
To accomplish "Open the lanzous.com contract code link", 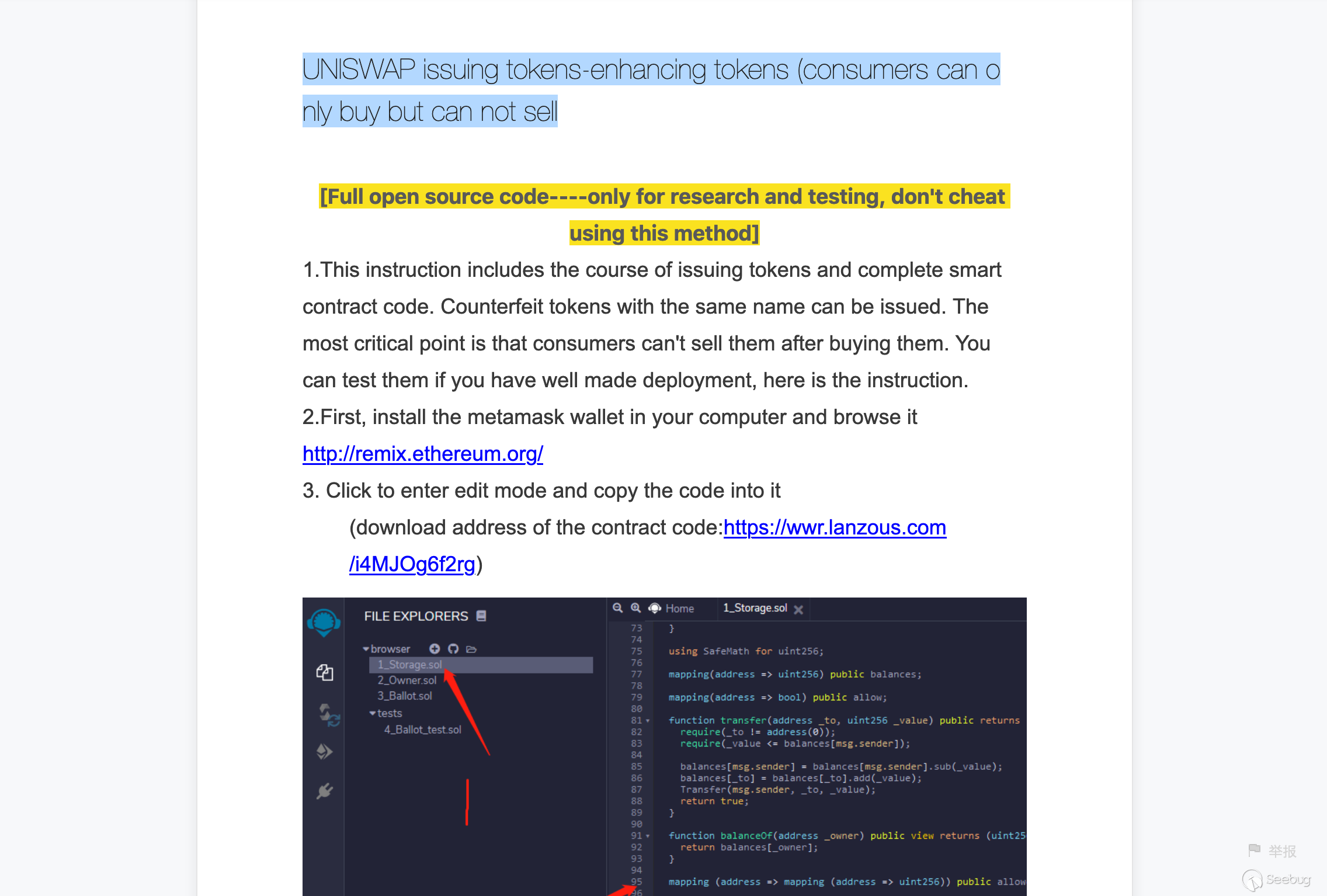I will [834, 527].
